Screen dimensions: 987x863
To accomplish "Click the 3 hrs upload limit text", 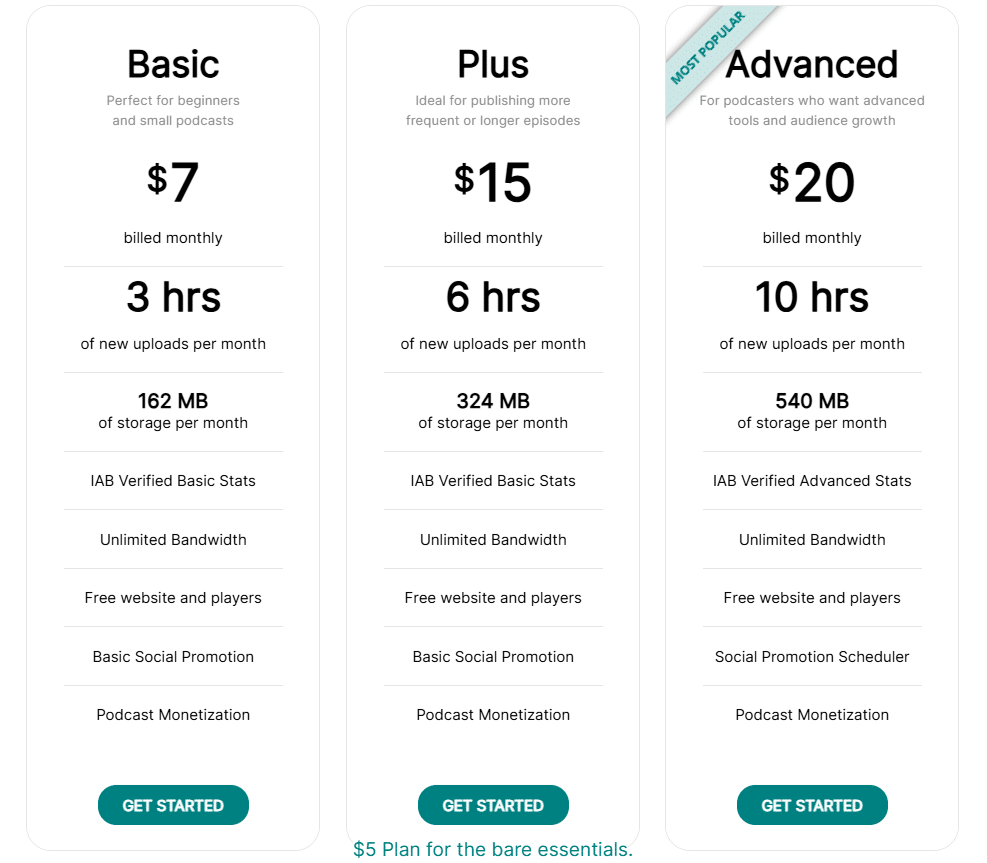I will pos(173,297).
